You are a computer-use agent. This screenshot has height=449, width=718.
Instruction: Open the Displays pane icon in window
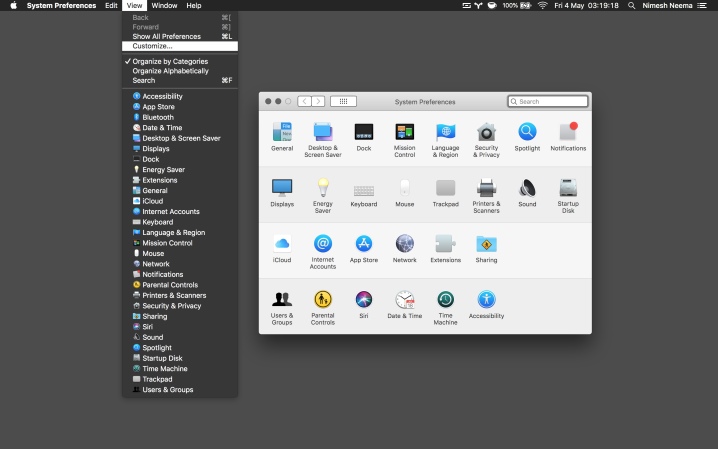click(x=282, y=188)
